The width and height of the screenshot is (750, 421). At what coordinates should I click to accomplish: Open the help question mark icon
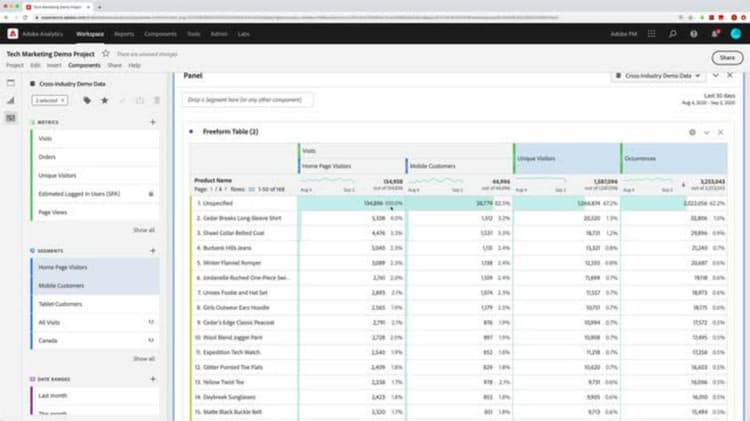coord(694,34)
